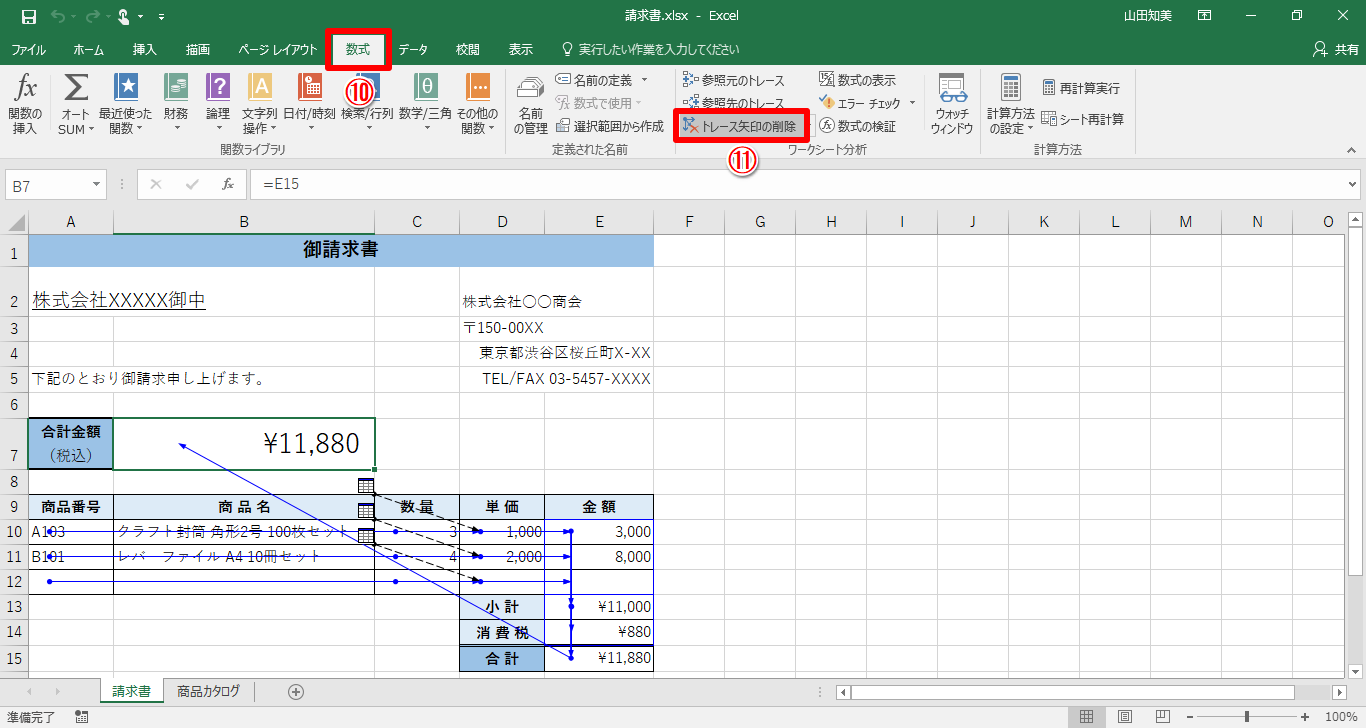Select the 請求書 sheet tab
This screenshot has height=728, width=1366.
[x=132, y=691]
